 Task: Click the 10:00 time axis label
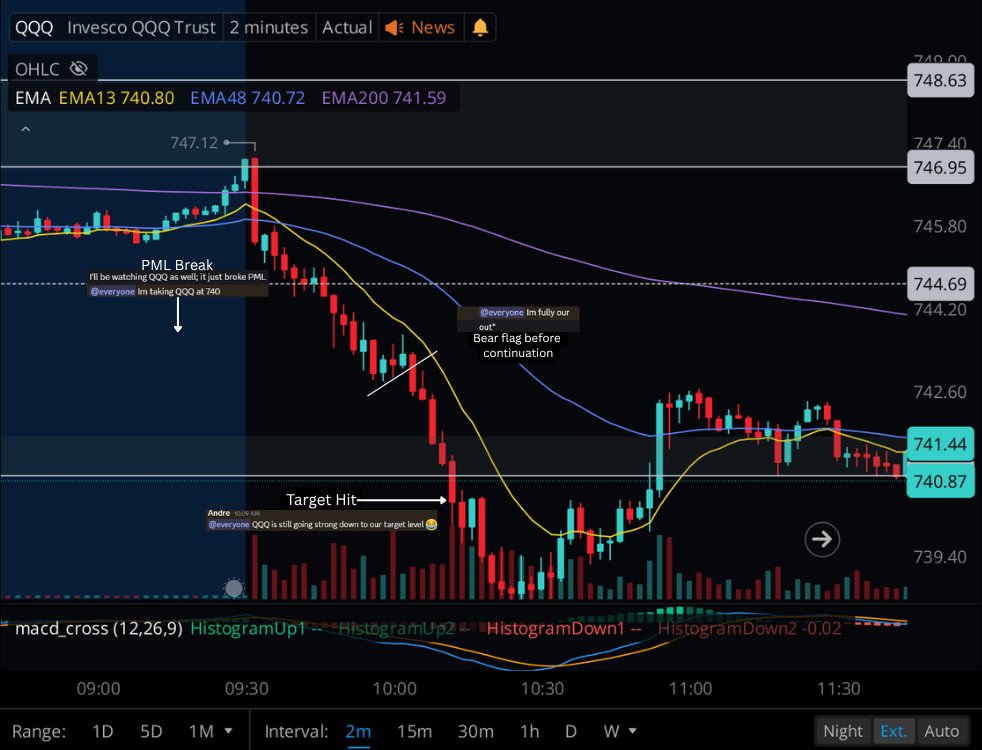pos(395,689)
